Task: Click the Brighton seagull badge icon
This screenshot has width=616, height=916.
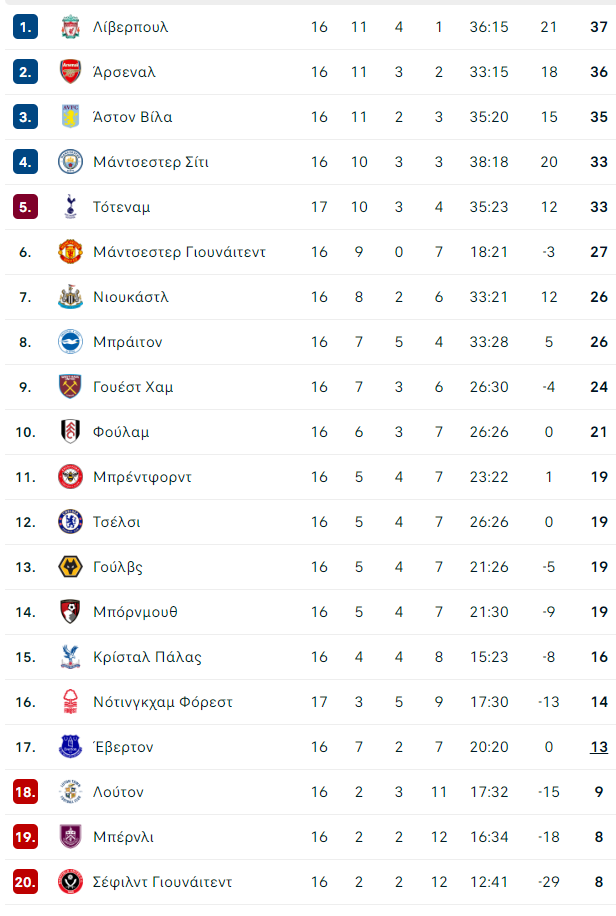Action: pyautogui.click(x=70, y=342)
